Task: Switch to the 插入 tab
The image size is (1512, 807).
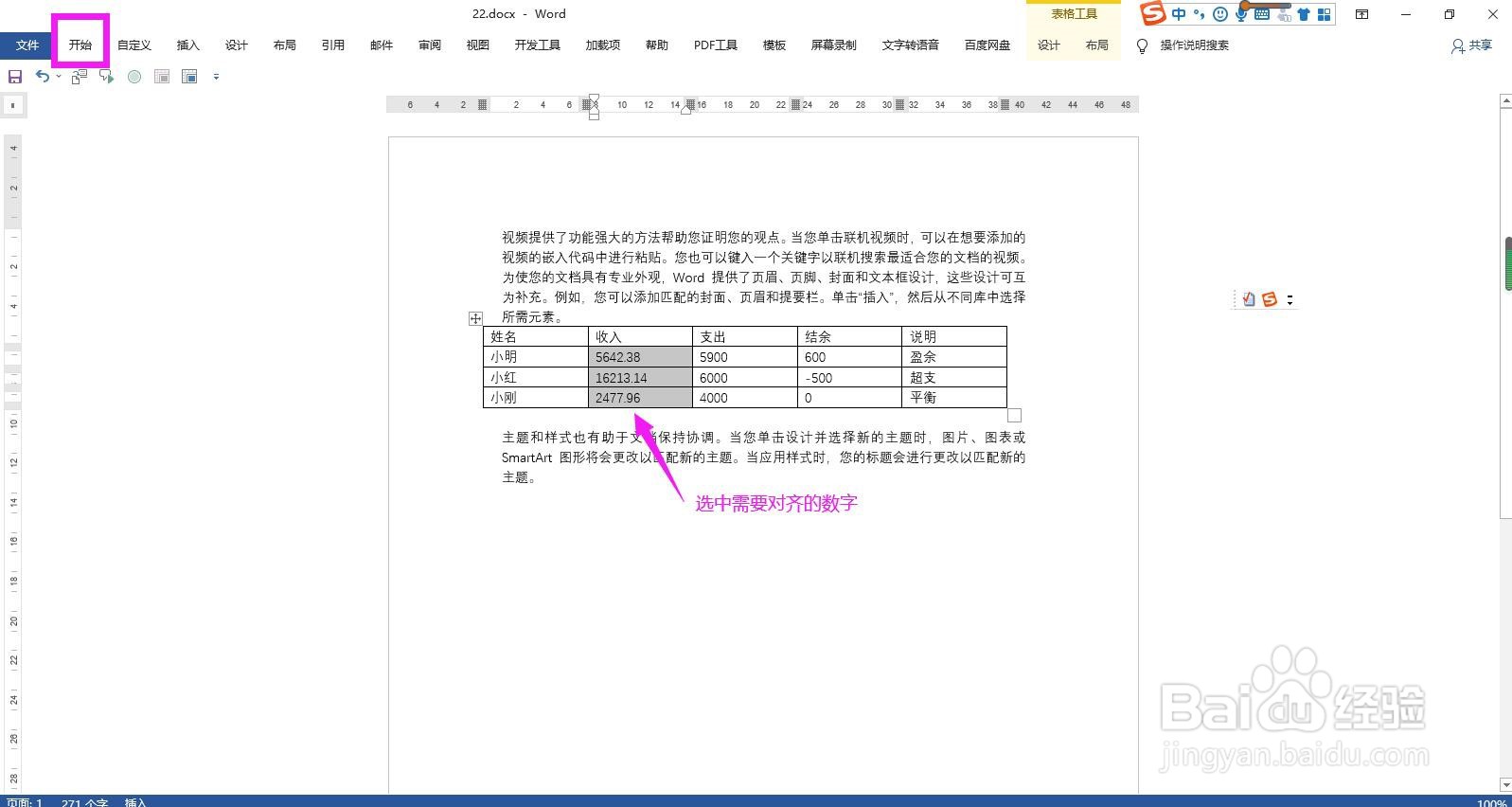Action: (x=188, y=45)
